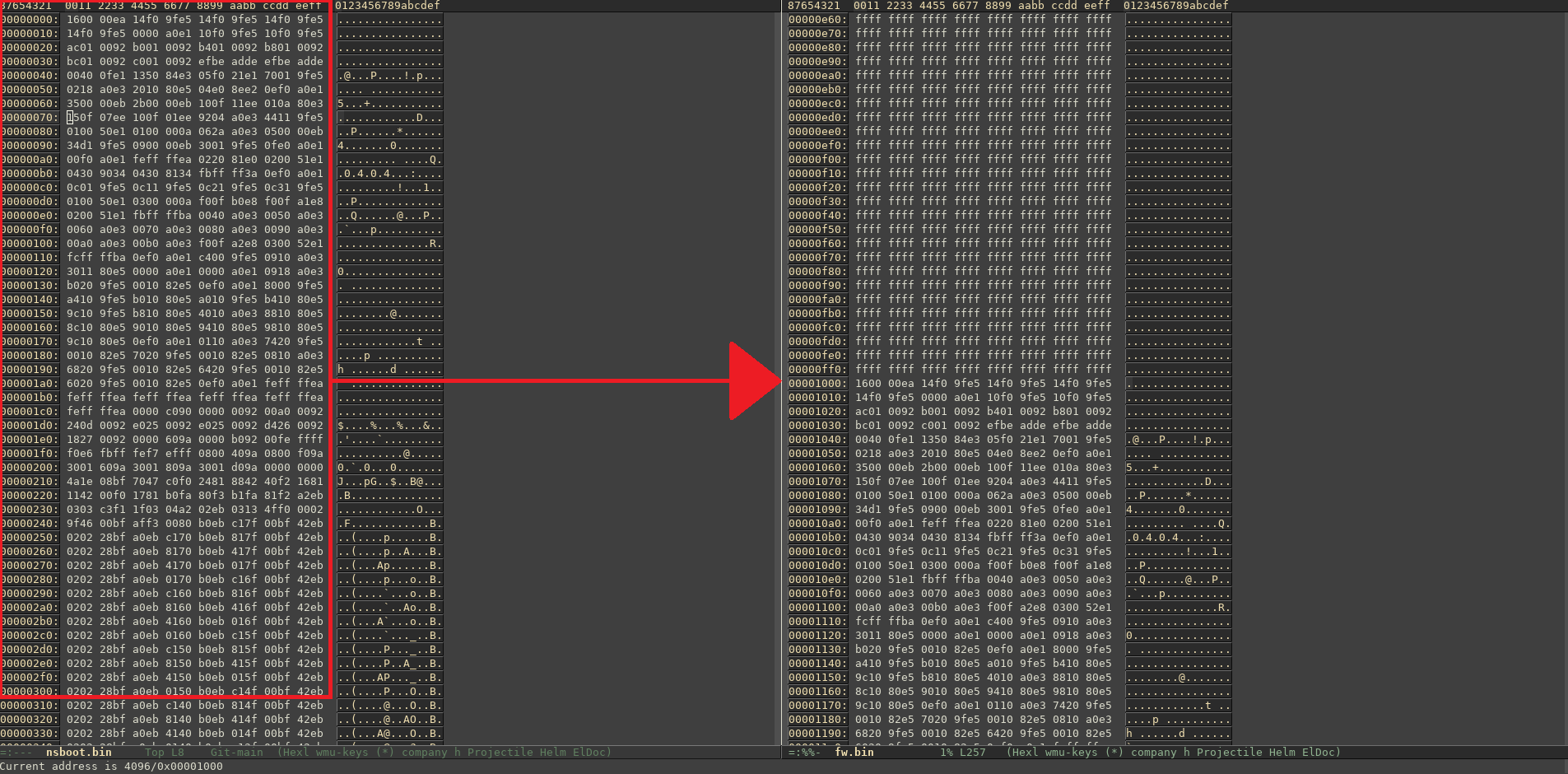Viewport: 1568px width, 774px height.
Task: Click company in the nsboot.bin mode line
Action: click(425, 752)
